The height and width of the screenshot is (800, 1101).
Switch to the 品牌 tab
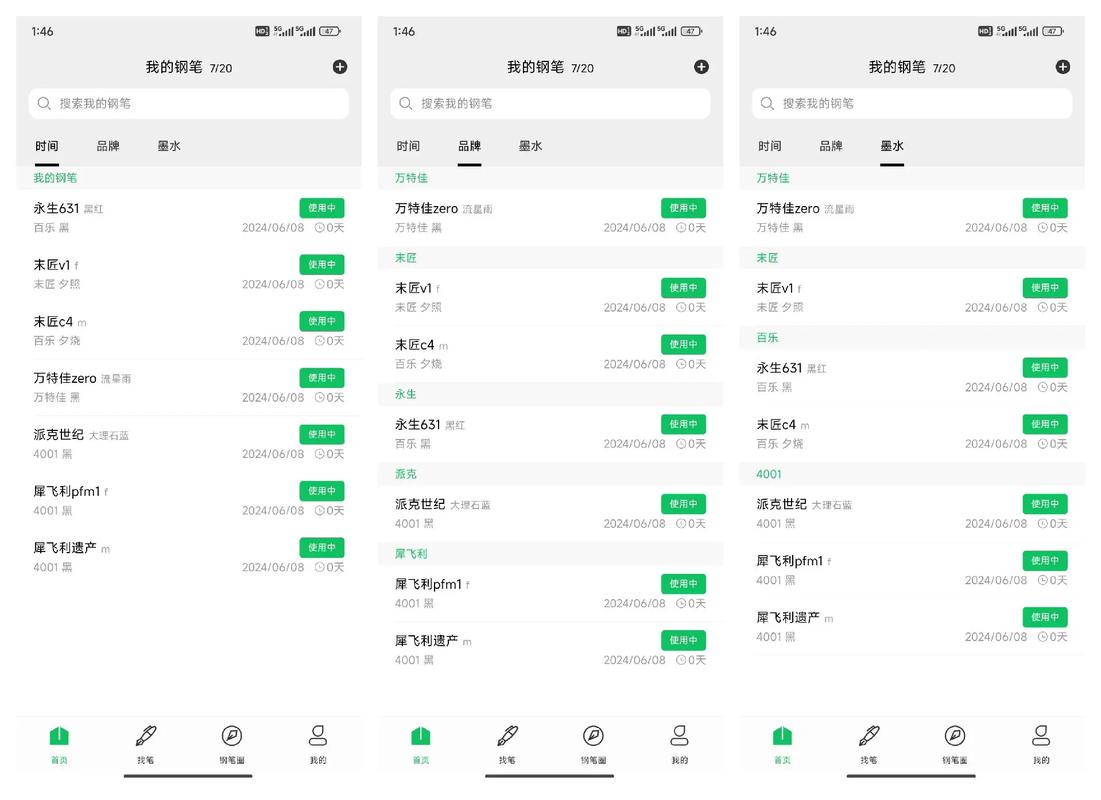pos(469,145)
